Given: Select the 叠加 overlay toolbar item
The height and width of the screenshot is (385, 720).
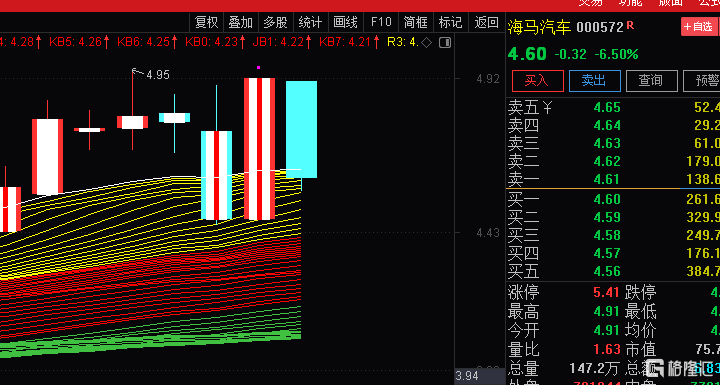Looking at the screenshot, I should [241, 22].
